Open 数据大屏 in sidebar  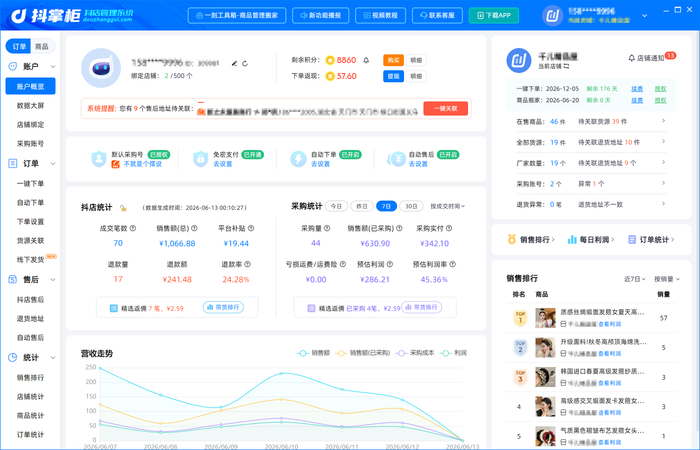30,105
